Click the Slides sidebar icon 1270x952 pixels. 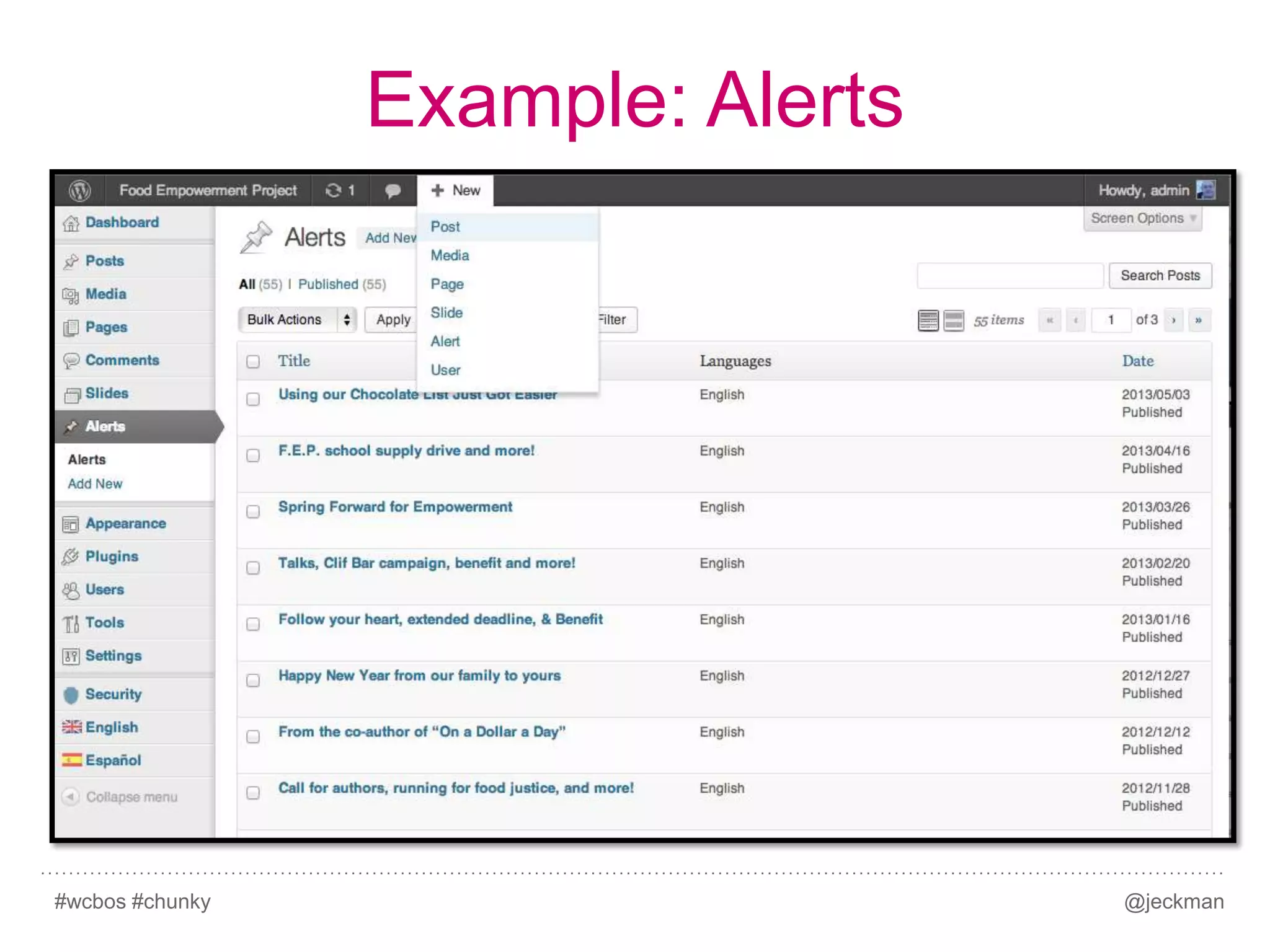pyautogui.click(x=71, y=394)
